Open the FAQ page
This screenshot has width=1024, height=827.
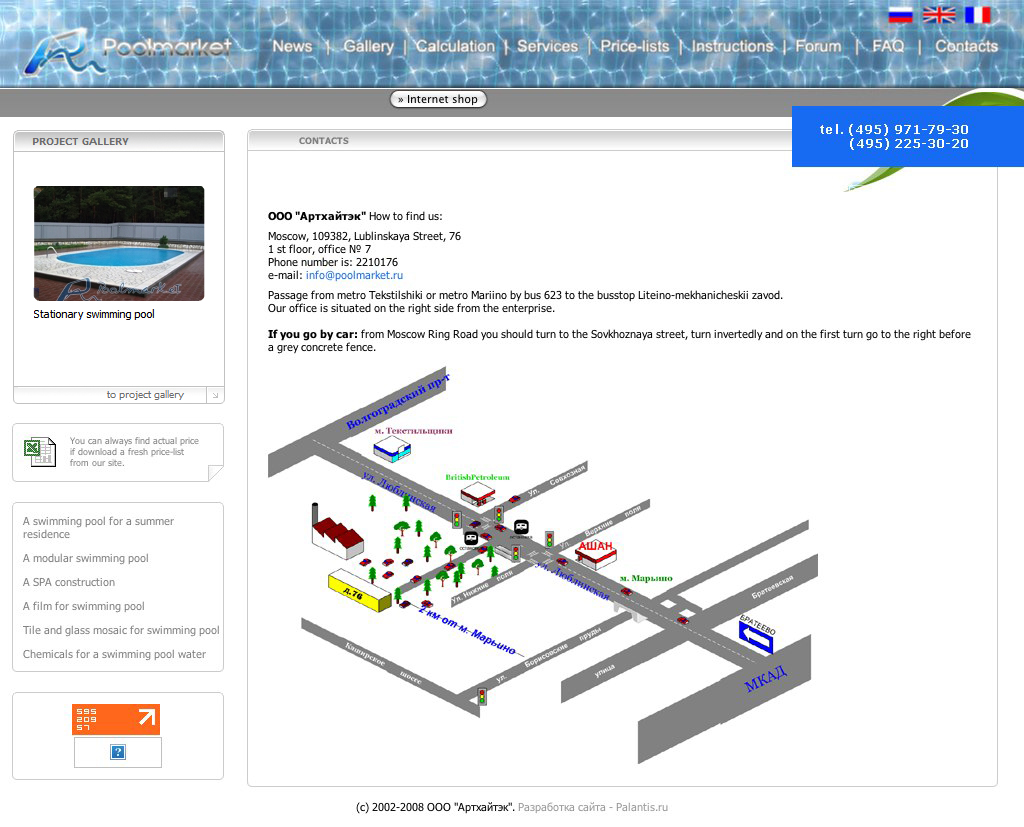(x=887, y=46)
